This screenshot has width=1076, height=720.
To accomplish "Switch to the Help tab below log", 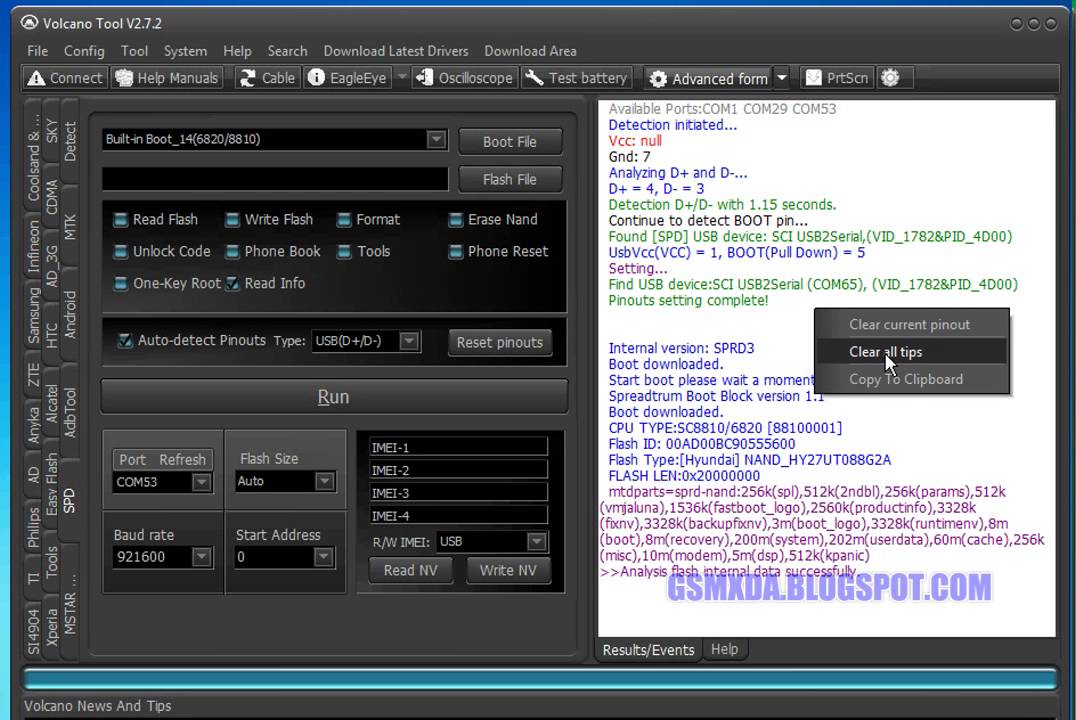I will (725, 649).
